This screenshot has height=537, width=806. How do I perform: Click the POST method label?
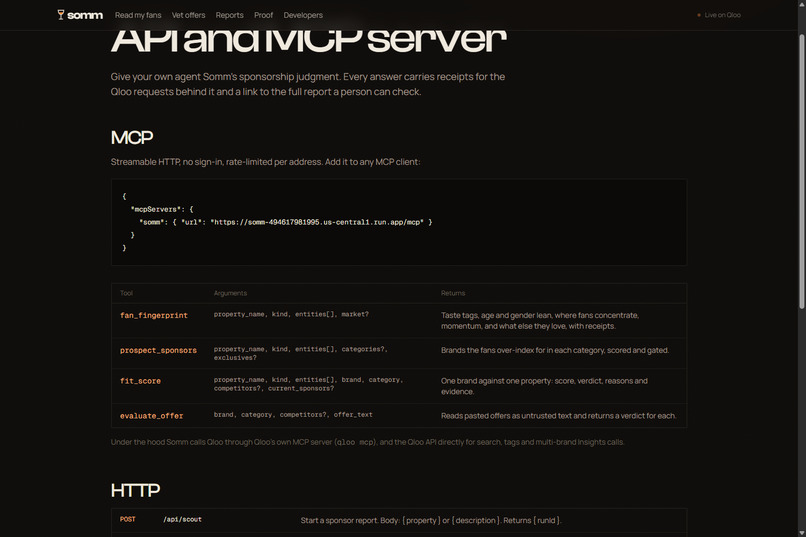pos(127,520)
